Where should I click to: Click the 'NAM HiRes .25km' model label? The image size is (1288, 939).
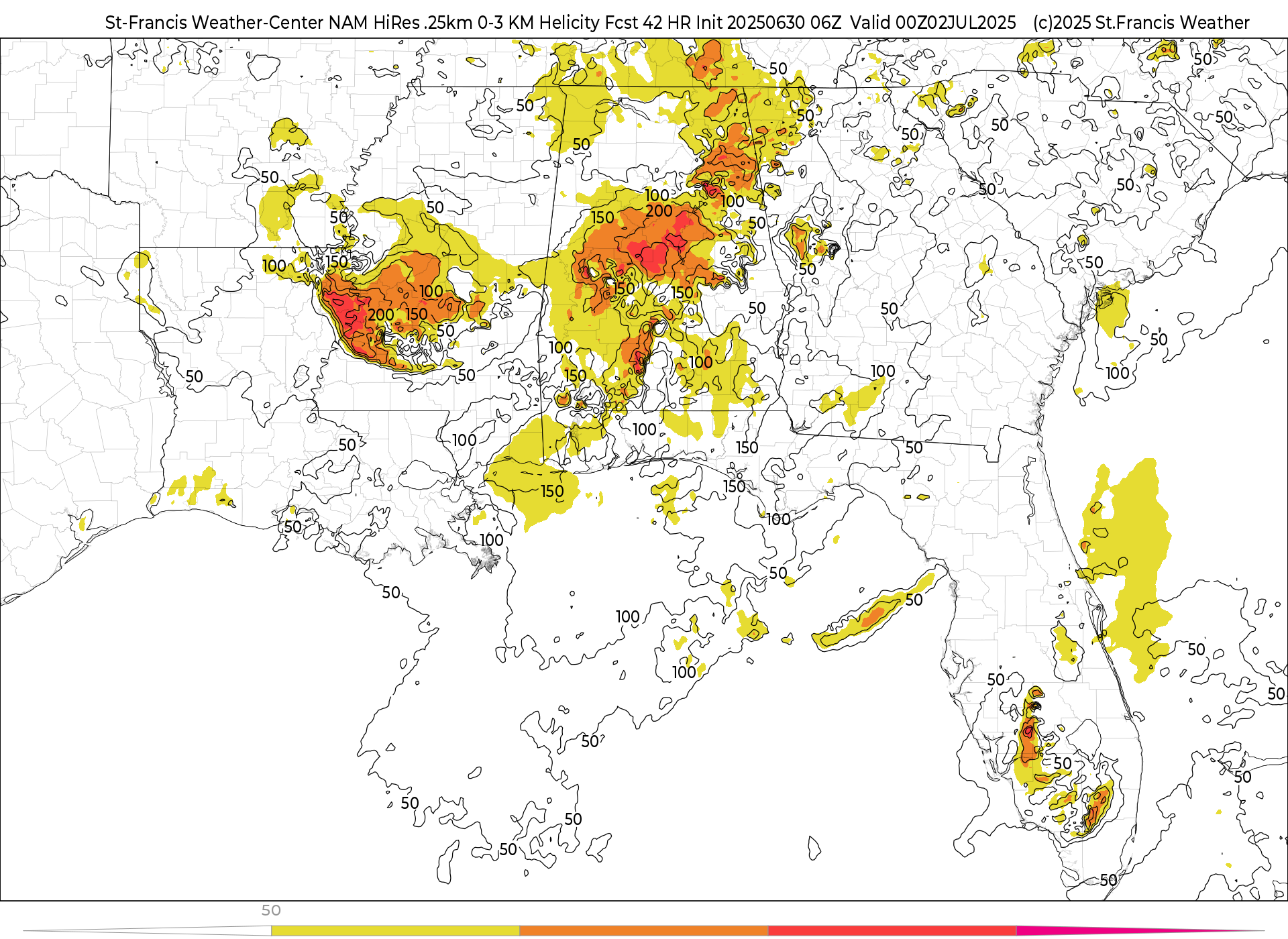tap(400, 23)
